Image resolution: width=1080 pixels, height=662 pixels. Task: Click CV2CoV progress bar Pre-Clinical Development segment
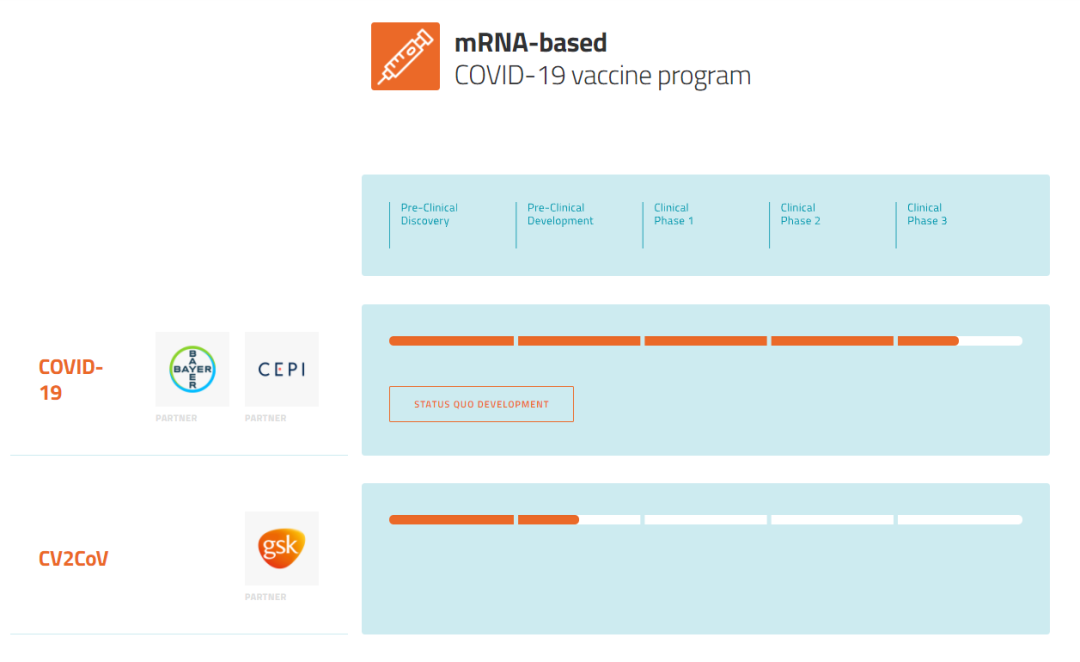[x=579, y=520]
